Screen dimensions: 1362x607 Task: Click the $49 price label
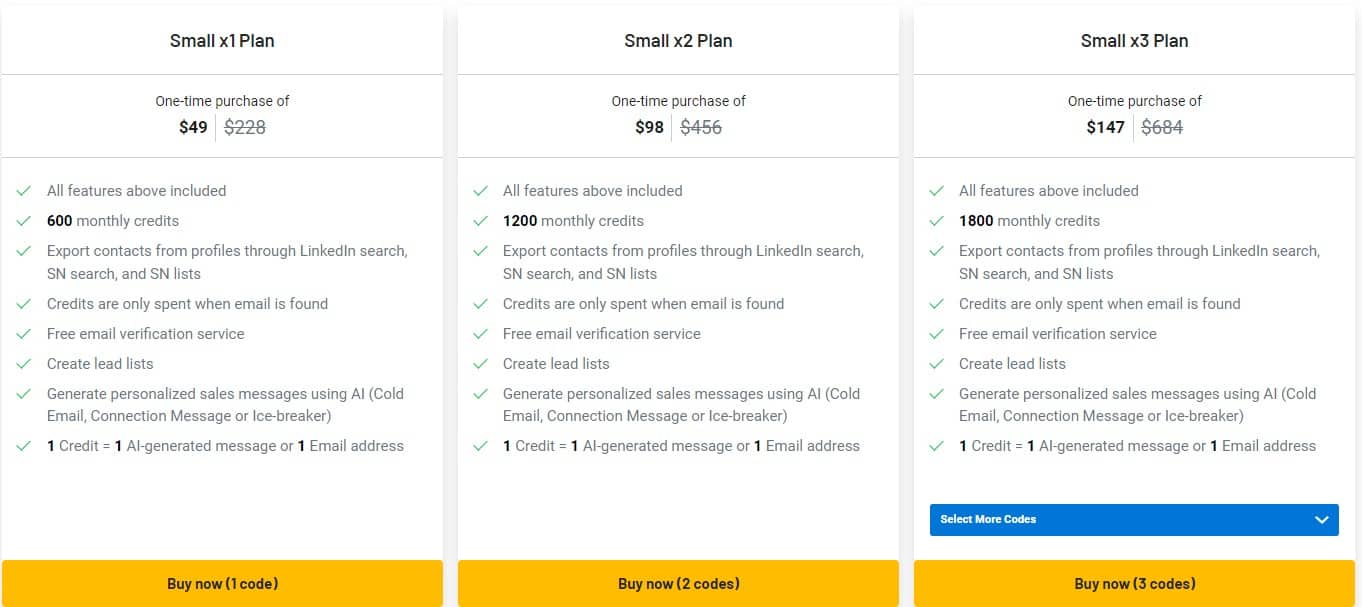pos(192,127)
